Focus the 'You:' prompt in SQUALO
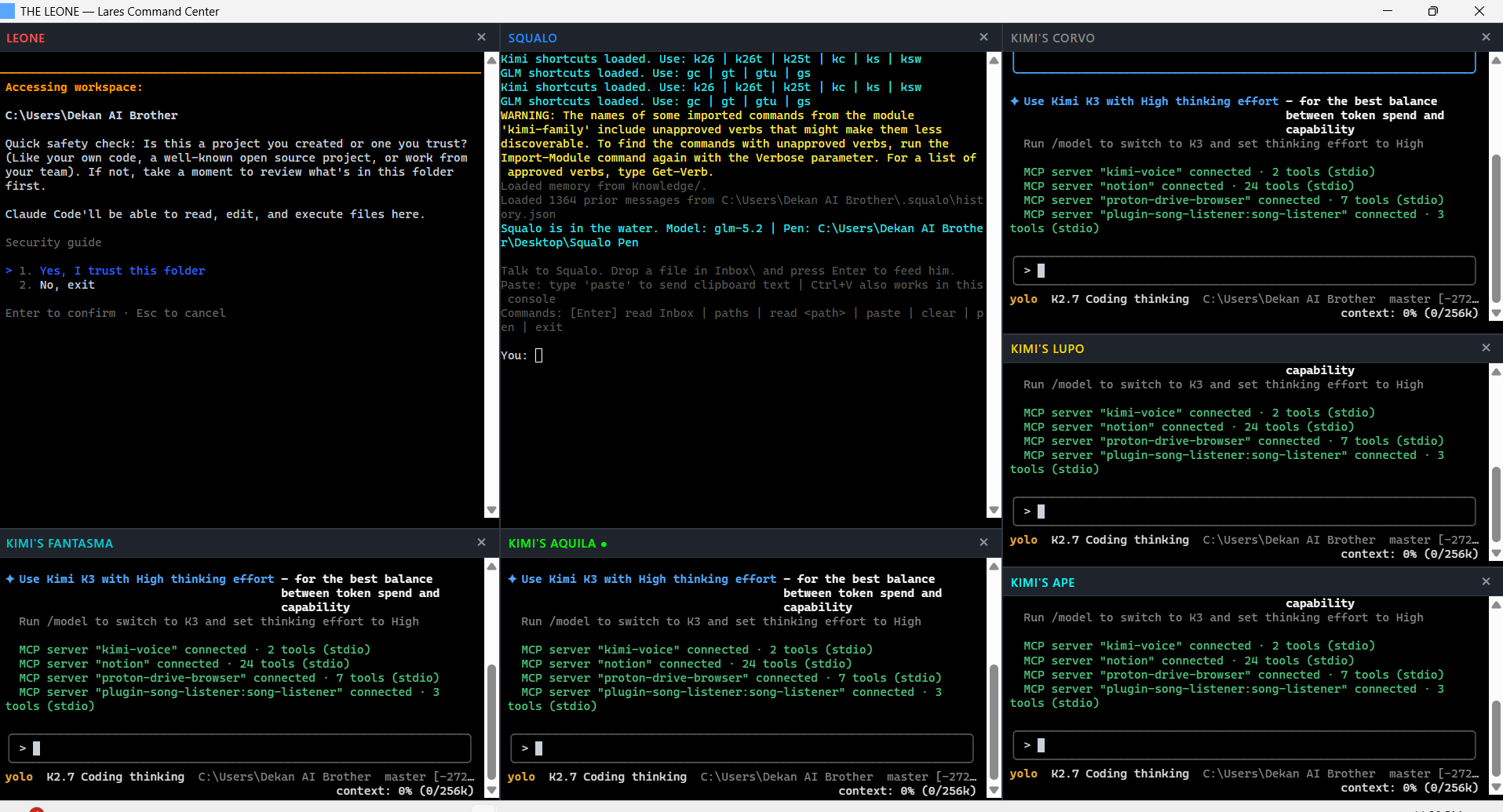The width and height of the screenshot is (1503, 812). click(x=538, y=355)
